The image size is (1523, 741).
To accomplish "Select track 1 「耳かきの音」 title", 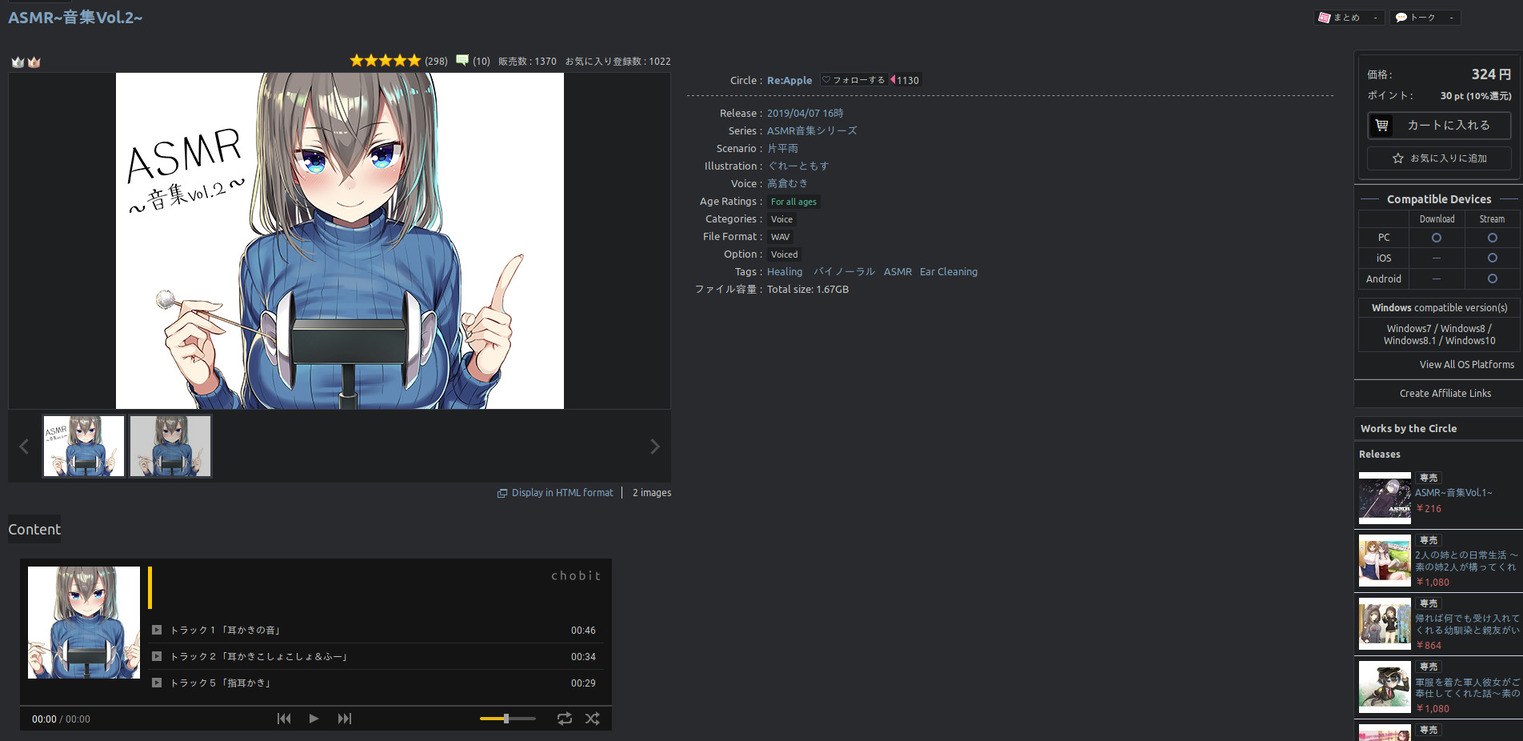I will 225,630.
